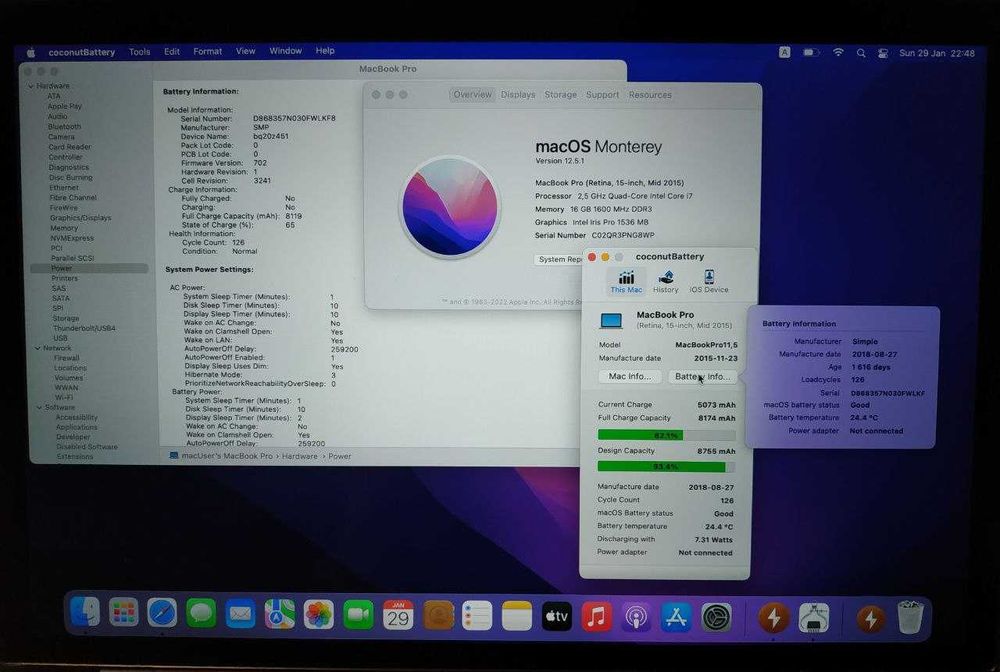
Task: Open App Store in dock
Action: coord(675,617)
